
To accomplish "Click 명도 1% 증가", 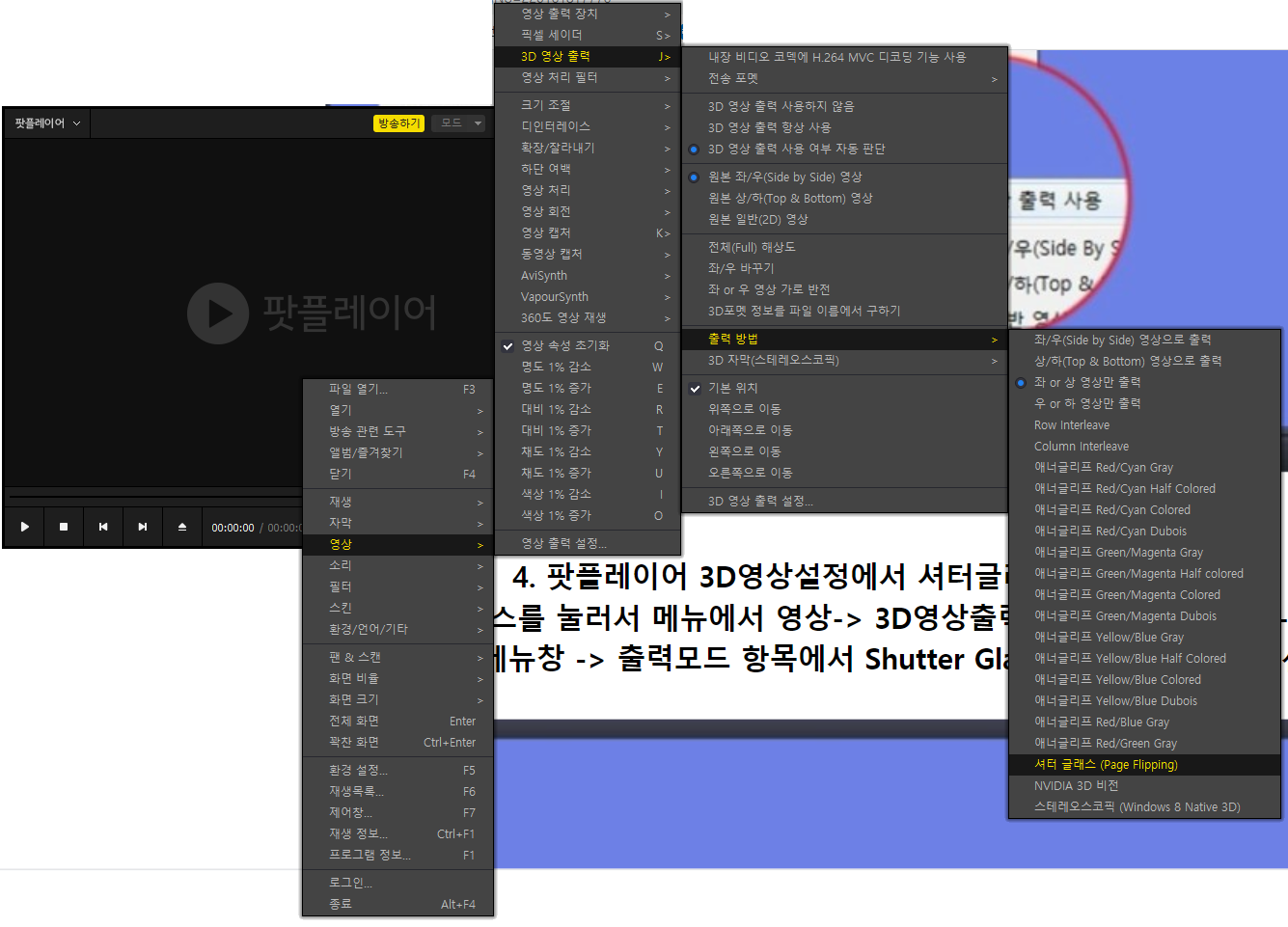I will click(x=588, y=389).
